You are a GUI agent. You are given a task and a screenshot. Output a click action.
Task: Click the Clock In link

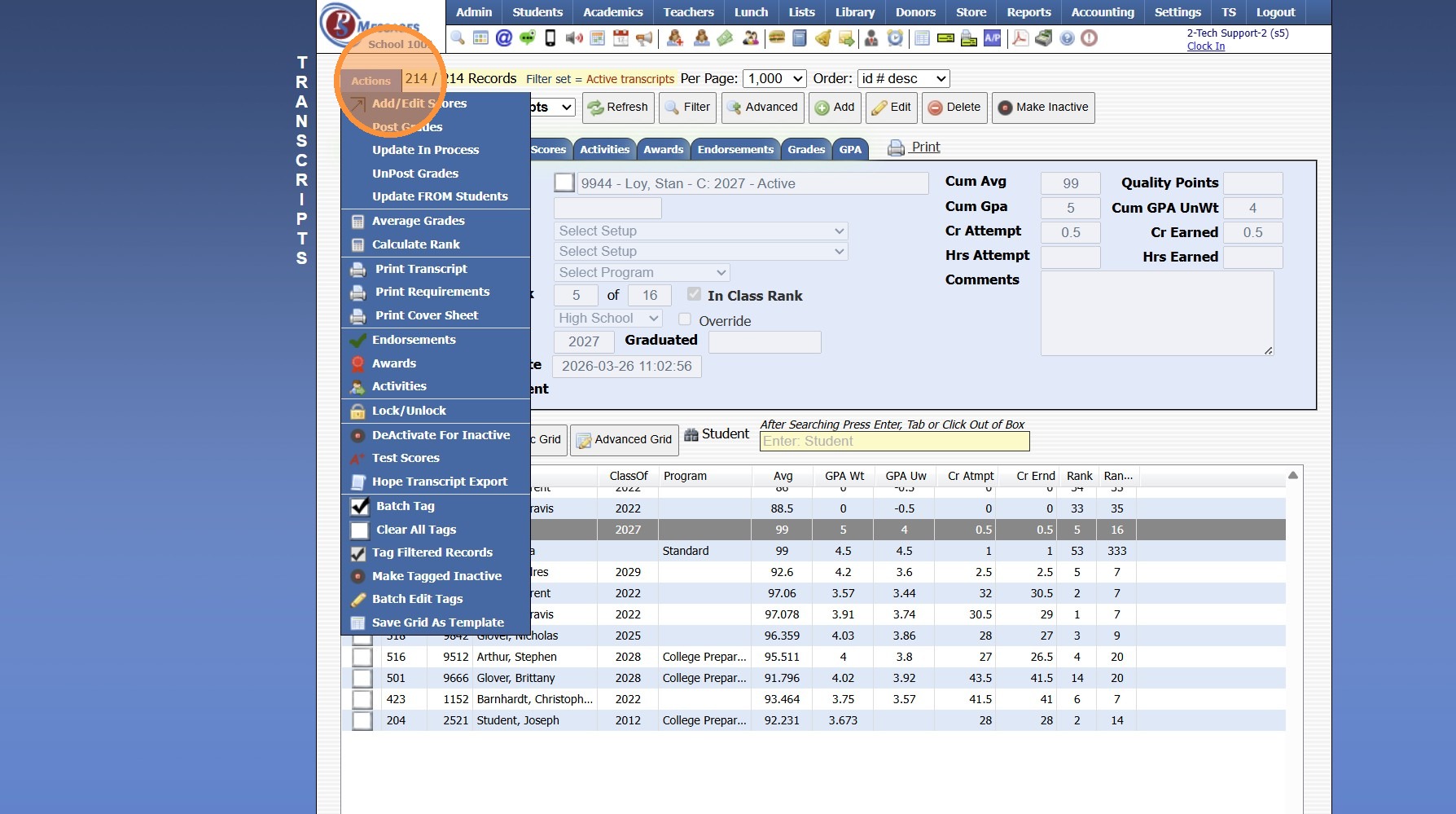click(x=1205, y=46)
